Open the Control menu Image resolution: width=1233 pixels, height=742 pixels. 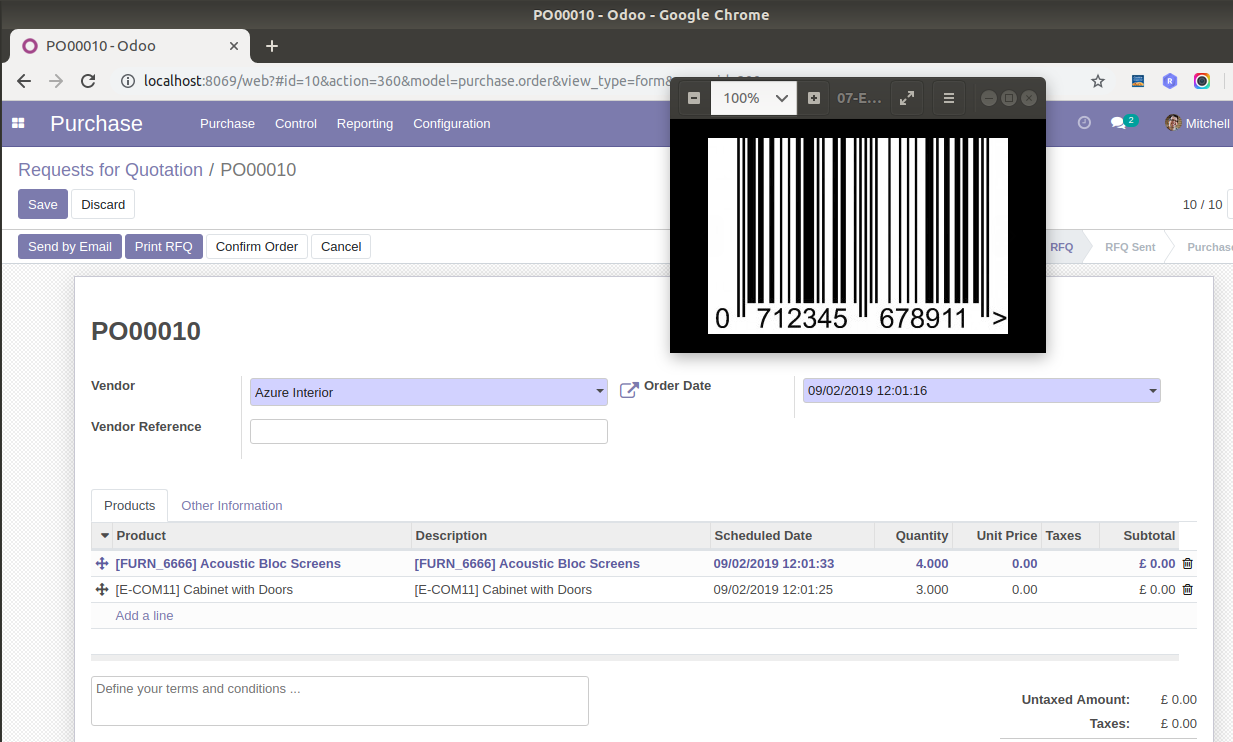click(296, 124)
